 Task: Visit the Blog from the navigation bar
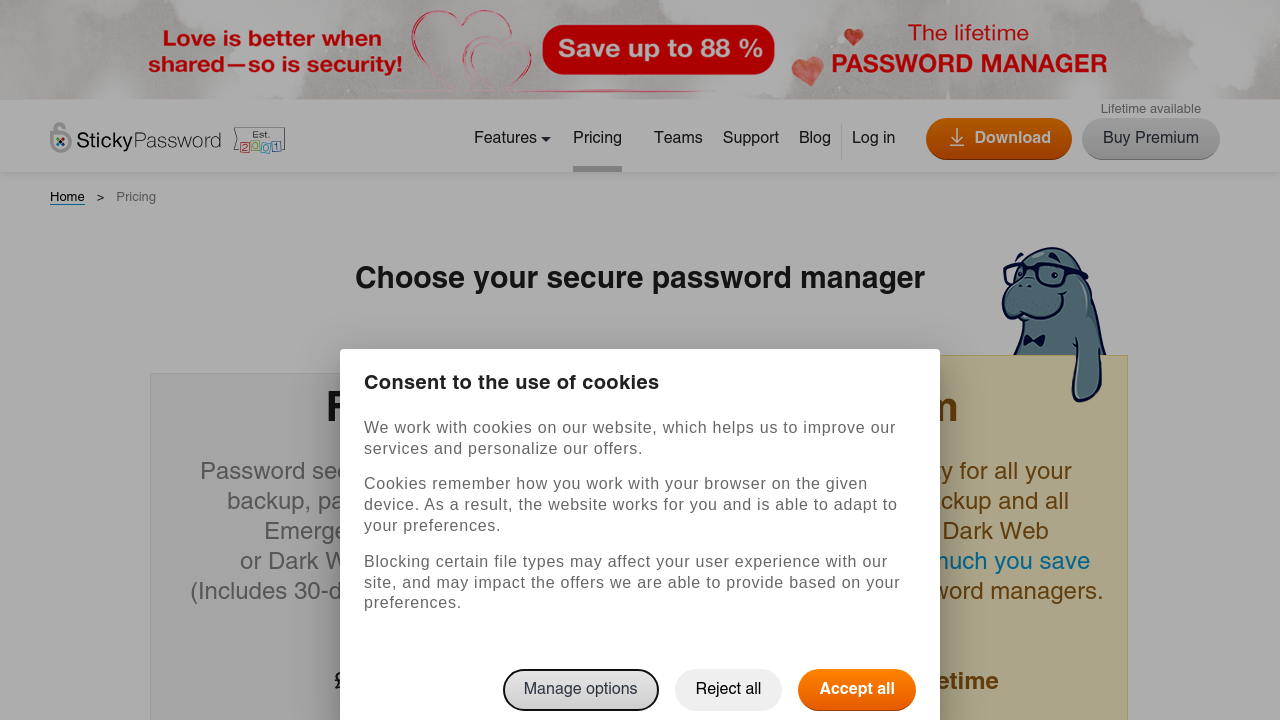[x=815, y=138]
